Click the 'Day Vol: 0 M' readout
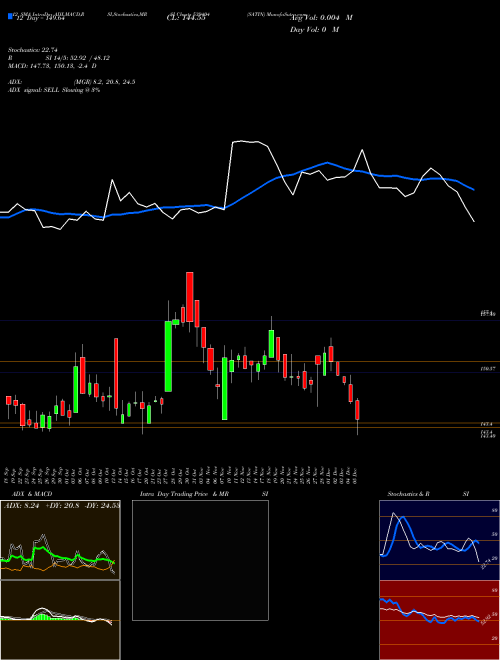 pyautogui.click(x=314, y=29)
